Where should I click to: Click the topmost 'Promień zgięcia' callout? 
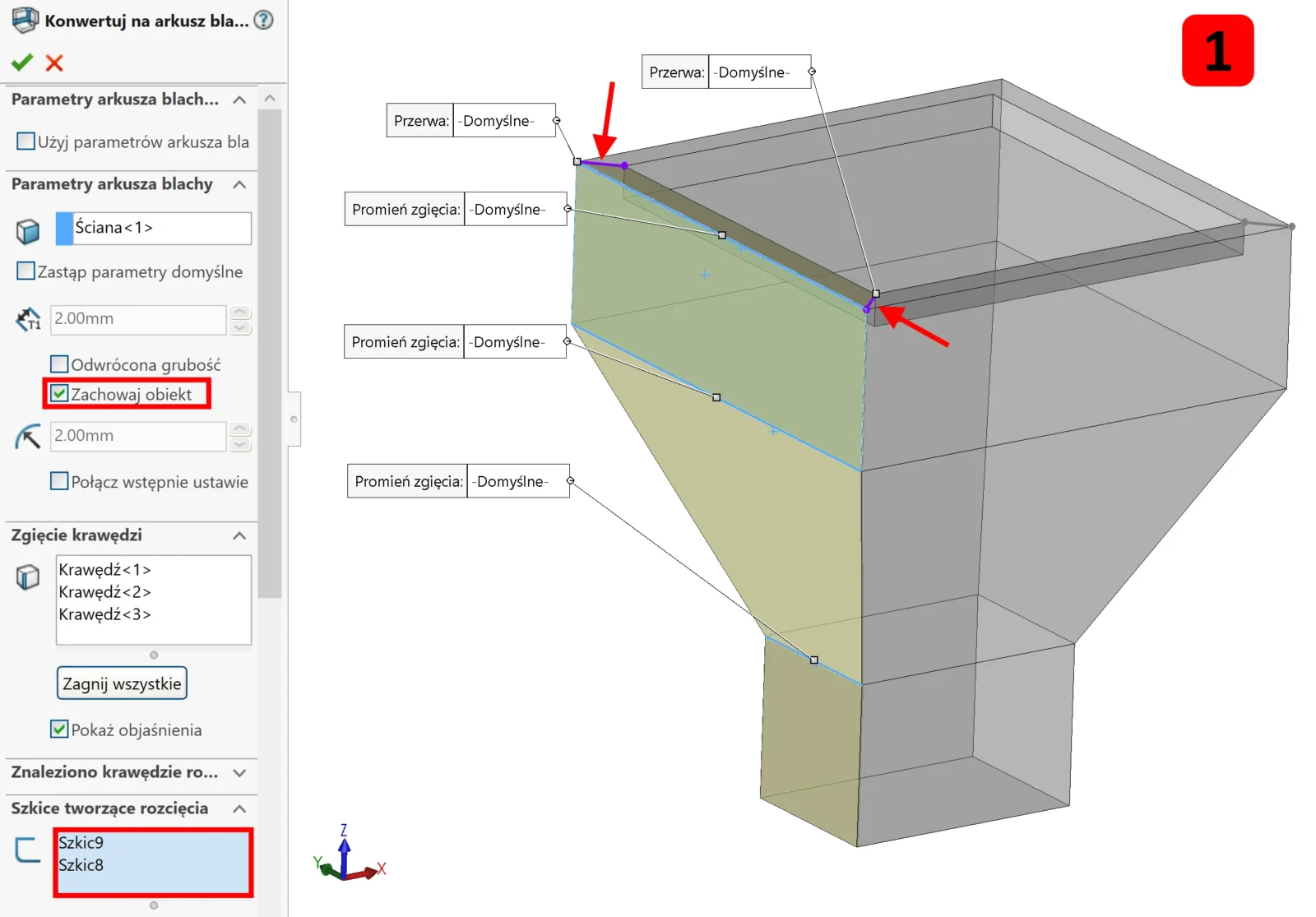456,209
